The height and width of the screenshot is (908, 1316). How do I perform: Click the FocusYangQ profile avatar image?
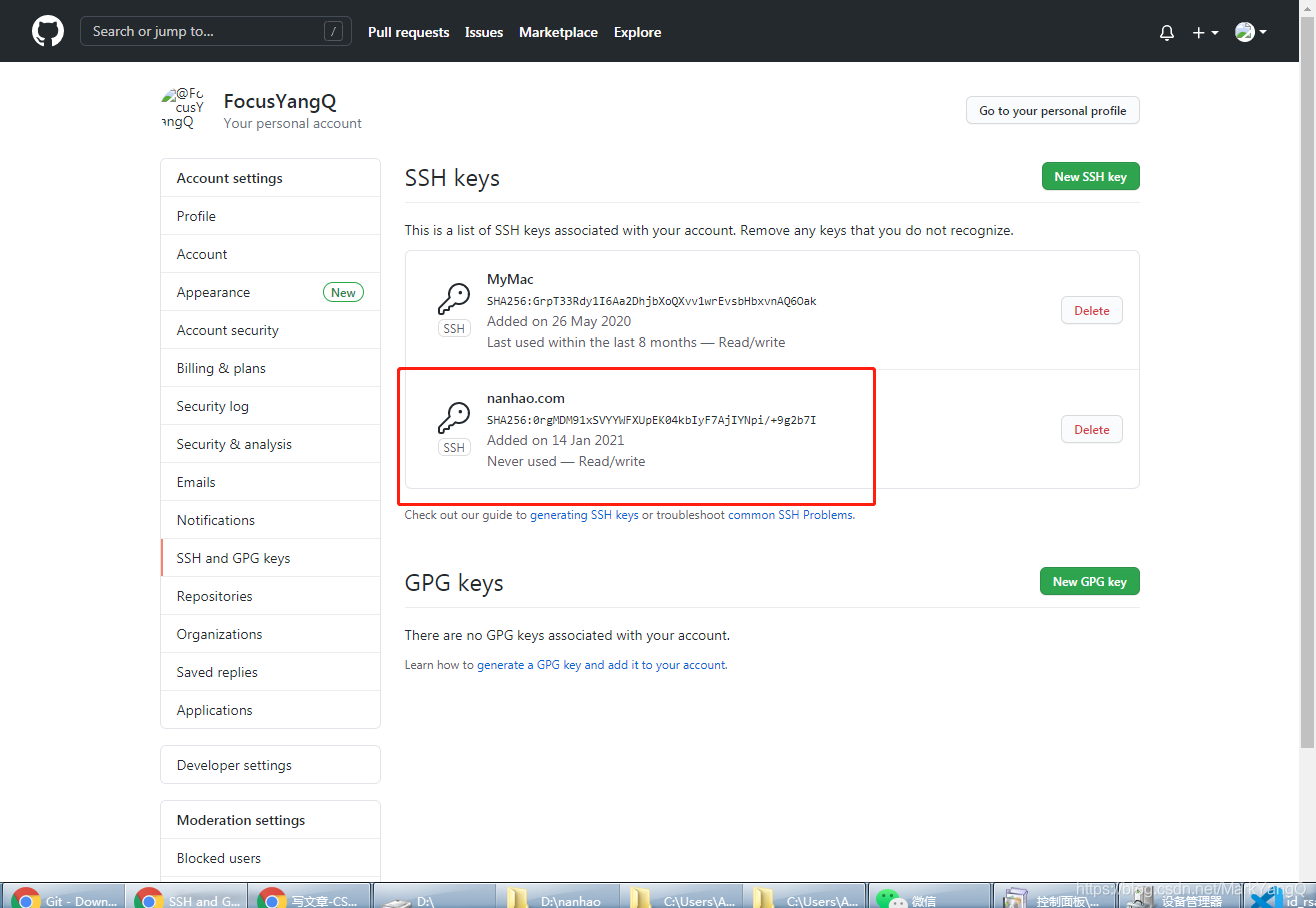click(184, 109)
